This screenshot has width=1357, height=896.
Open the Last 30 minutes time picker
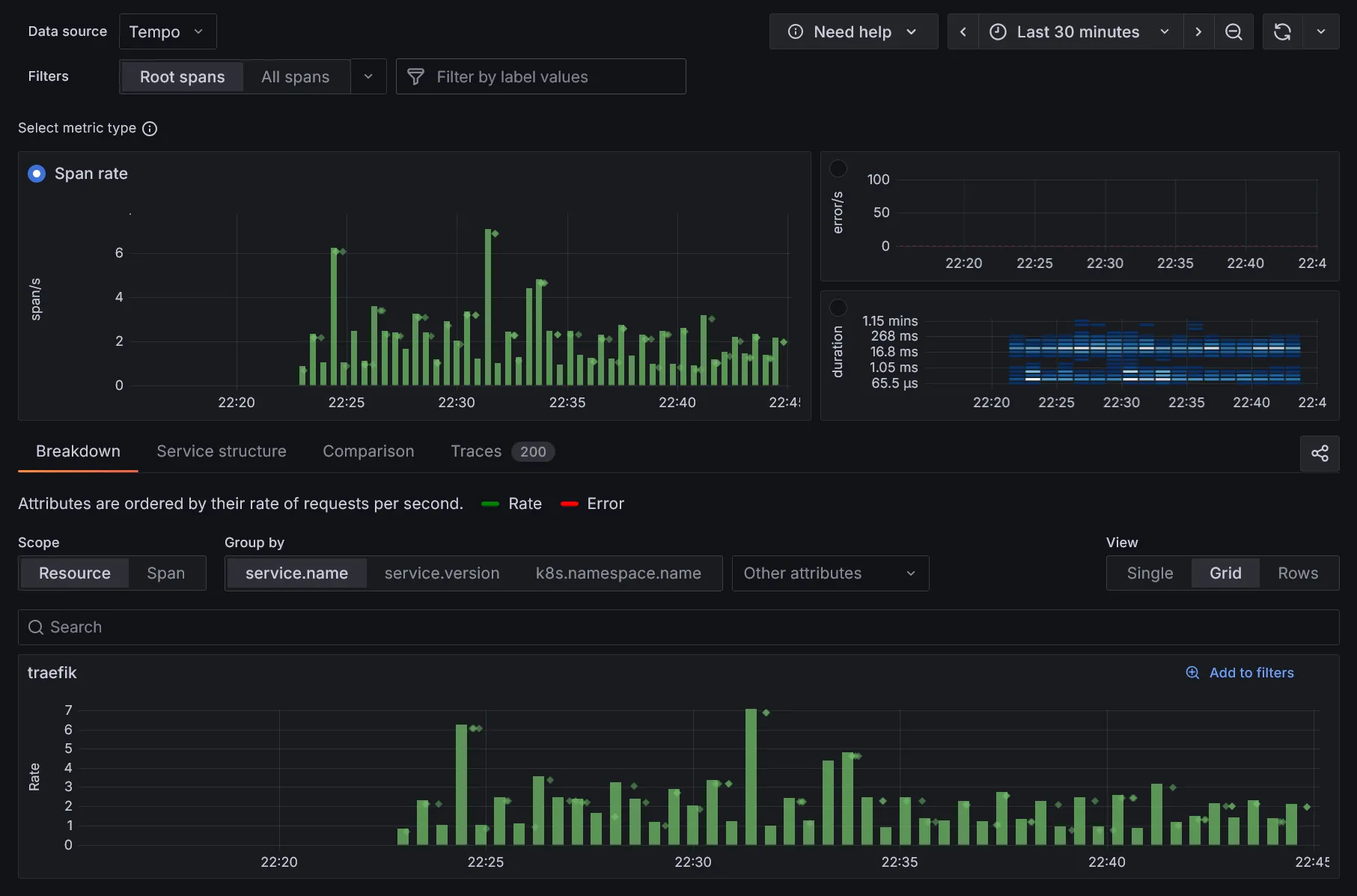1079,31
